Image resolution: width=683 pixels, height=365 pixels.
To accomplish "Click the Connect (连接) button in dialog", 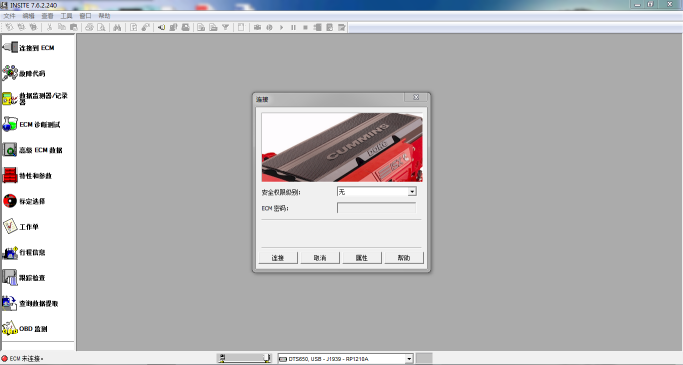I will click(278, 258).
